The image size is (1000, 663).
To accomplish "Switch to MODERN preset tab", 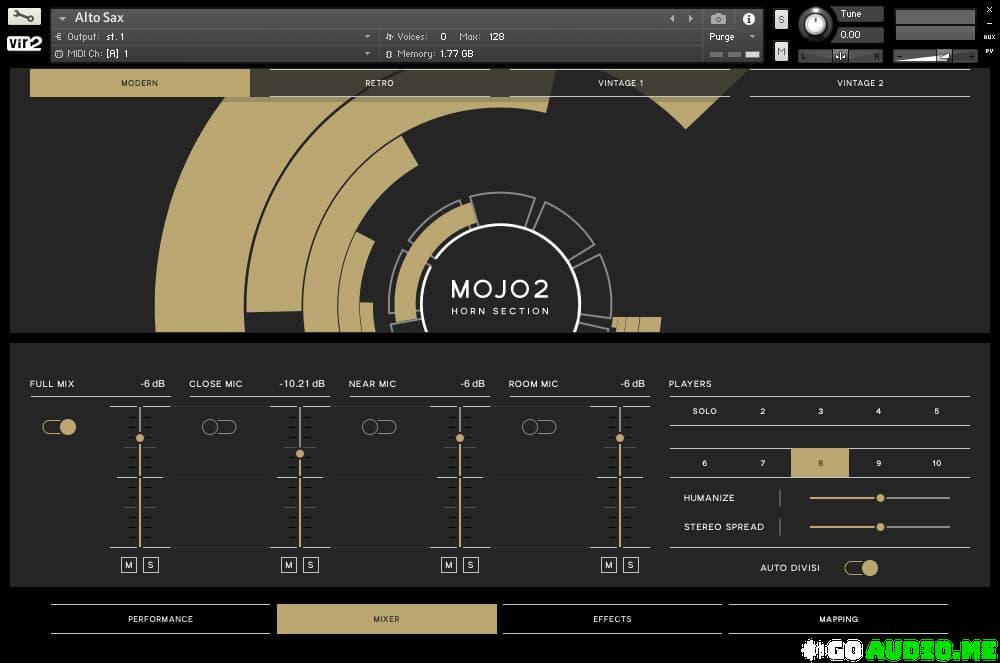I will click(x=140, y=84).
